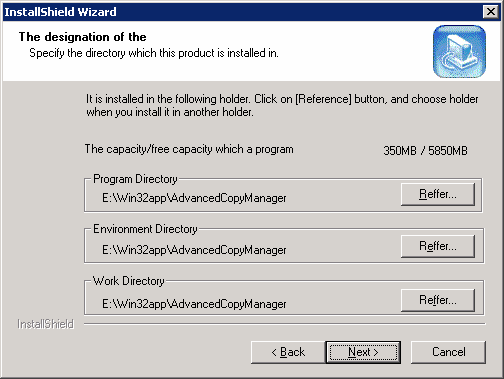Image resolution: width=504 pixels, height=379 pixels.
Task: Click the Work Directory group label
Action: click(x=128, y=281)
